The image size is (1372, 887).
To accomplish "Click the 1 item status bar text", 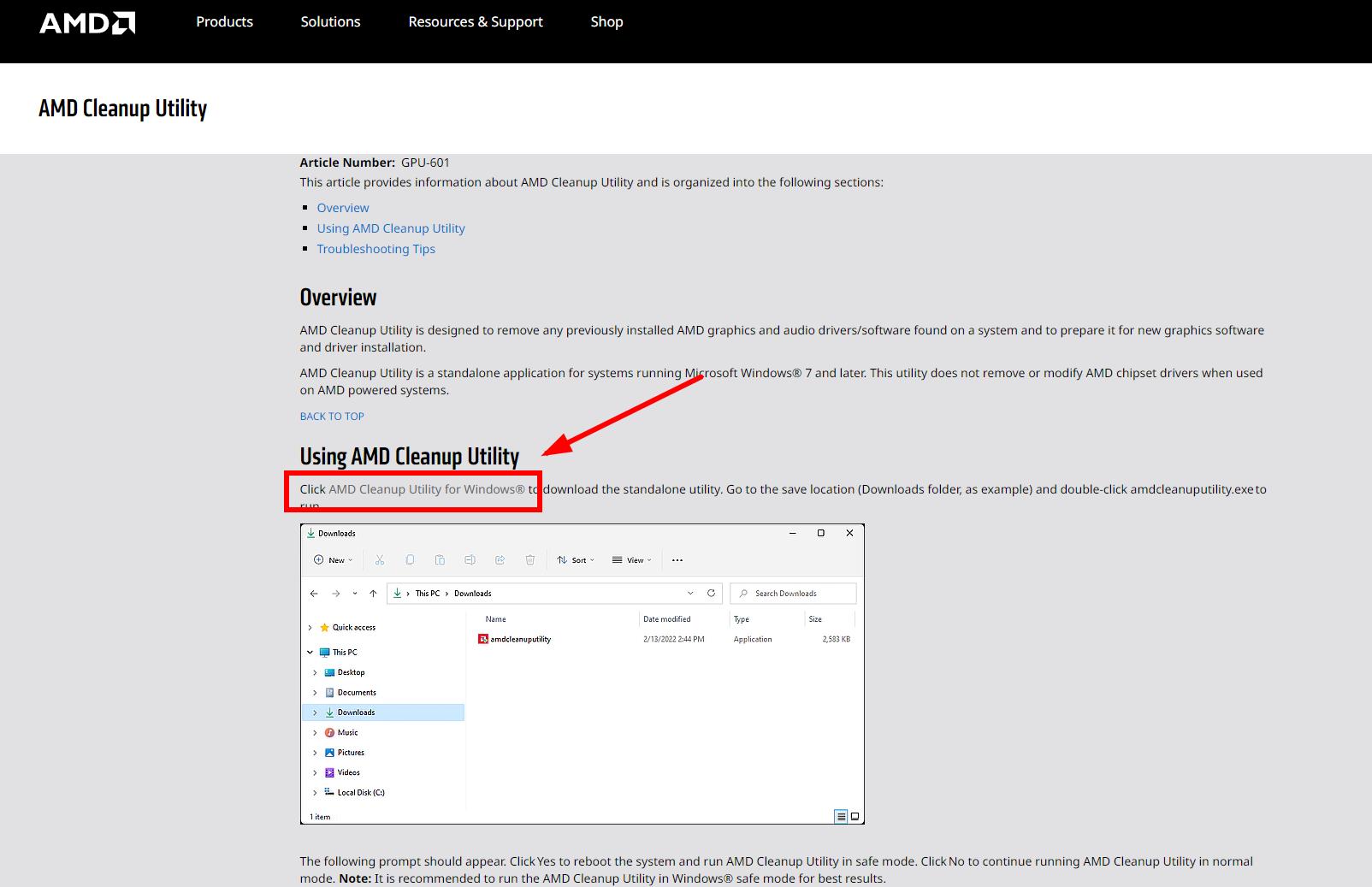I will coord(320,817).
